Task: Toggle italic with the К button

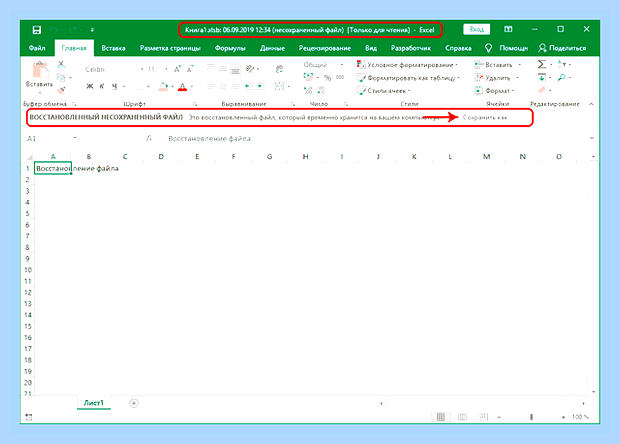Action: [102, 86]
